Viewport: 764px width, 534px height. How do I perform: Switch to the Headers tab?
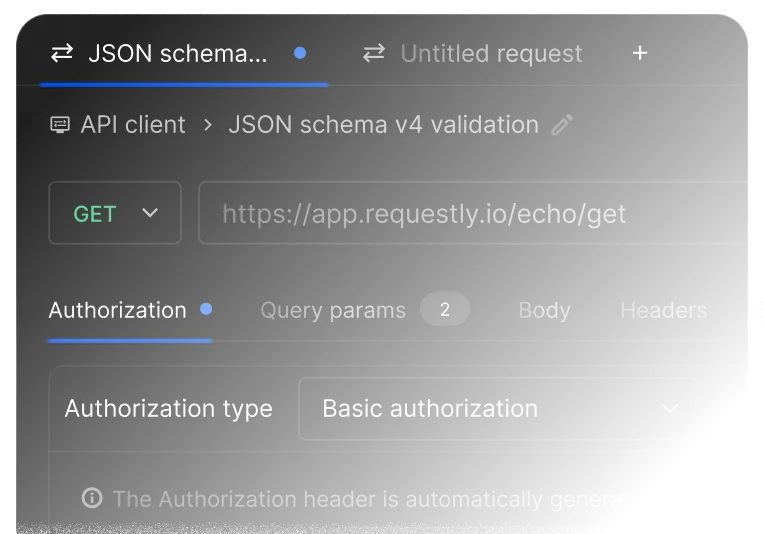(664, 310)
